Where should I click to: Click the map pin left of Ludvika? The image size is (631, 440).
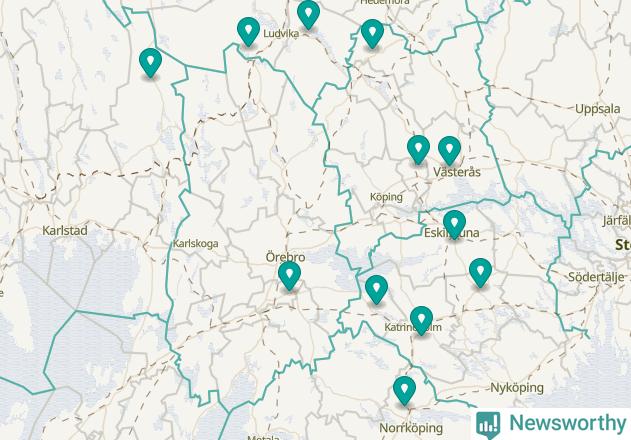click(x=248, y=32)
